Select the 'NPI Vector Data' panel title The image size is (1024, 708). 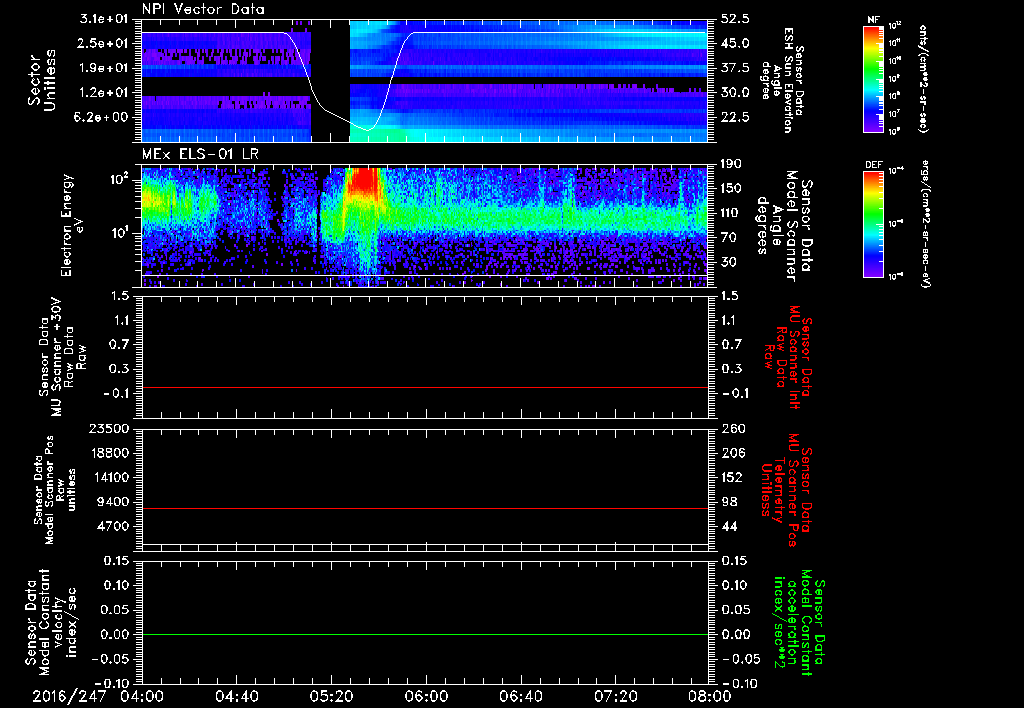[x=203, y=9]
